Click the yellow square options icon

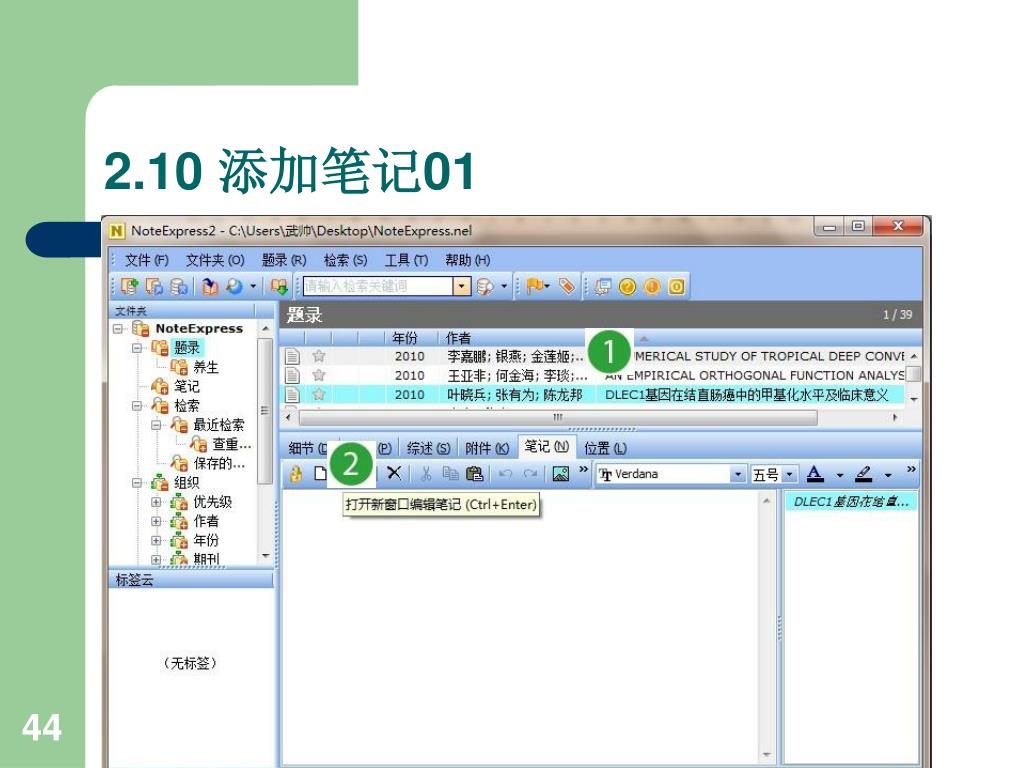click(x=677, y=286)
